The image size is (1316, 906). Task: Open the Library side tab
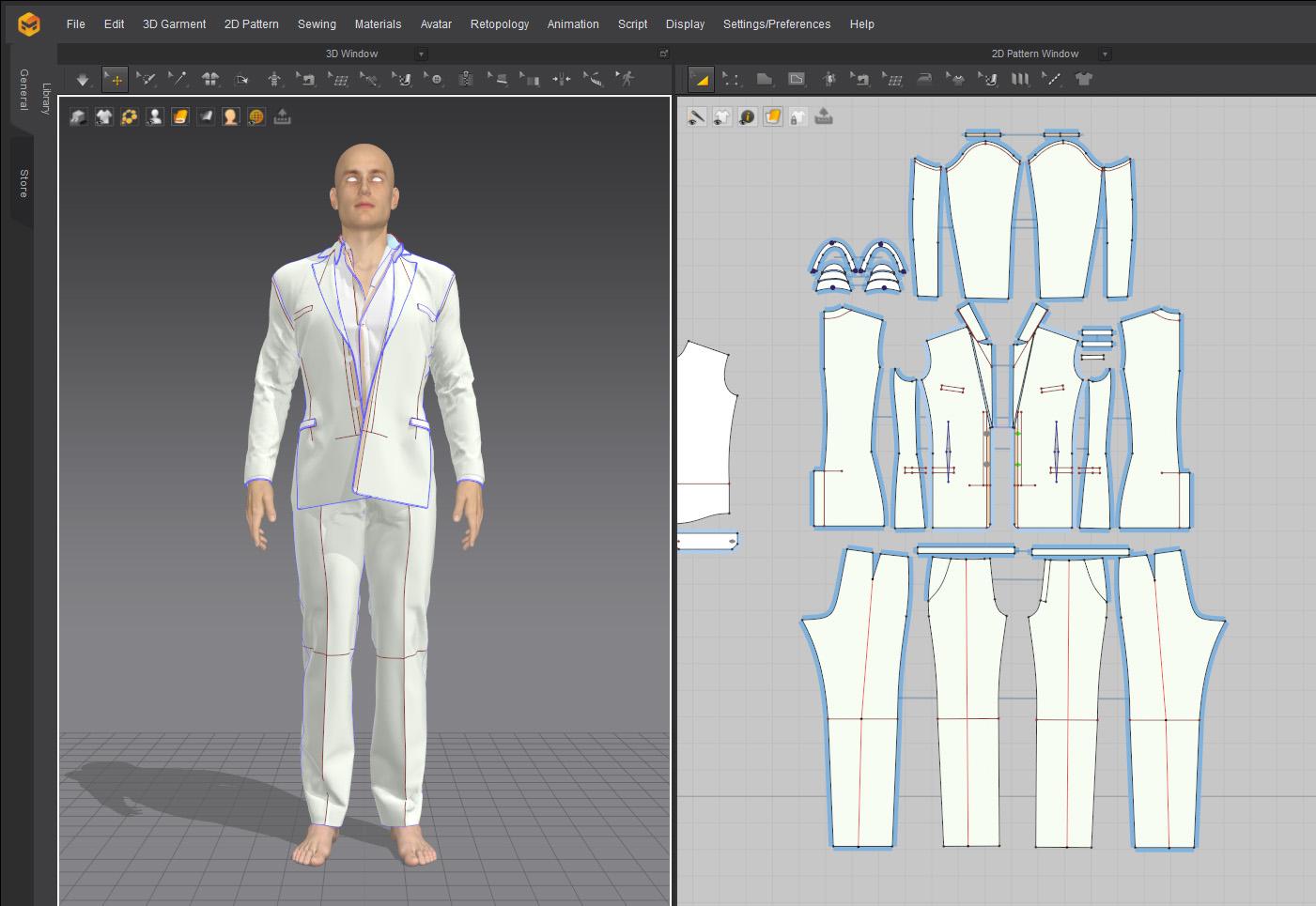[x=46, y=99]
